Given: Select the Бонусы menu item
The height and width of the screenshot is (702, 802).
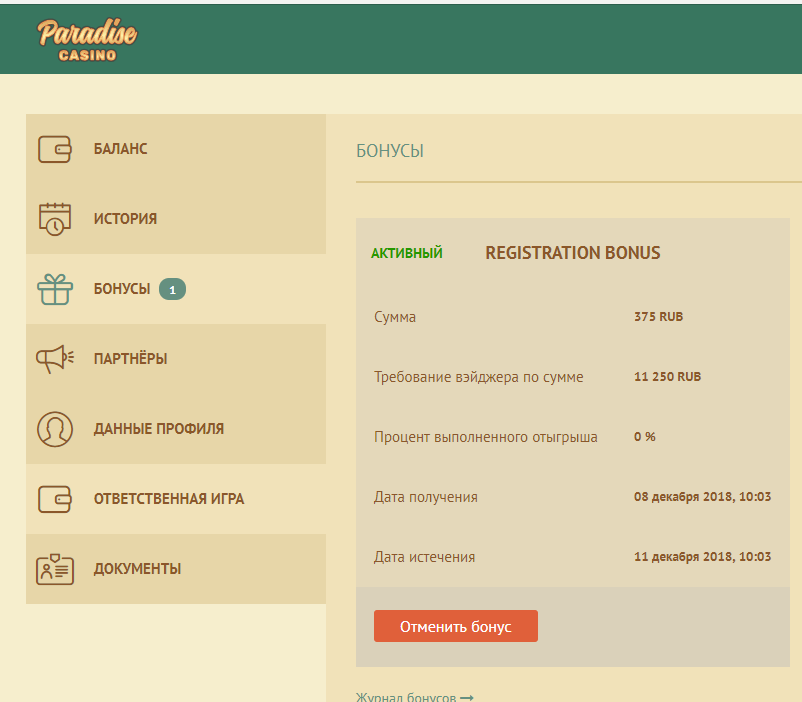Looking at the screenshot, I should click(x=176, y=289).
